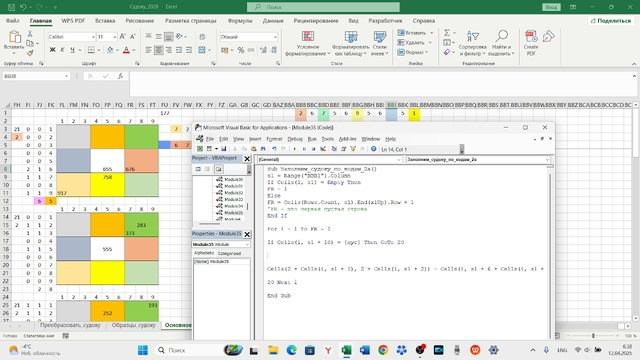
Task: Click Сортировка и фильтр button
Action: pyautogui.click(x=473, y=43)
